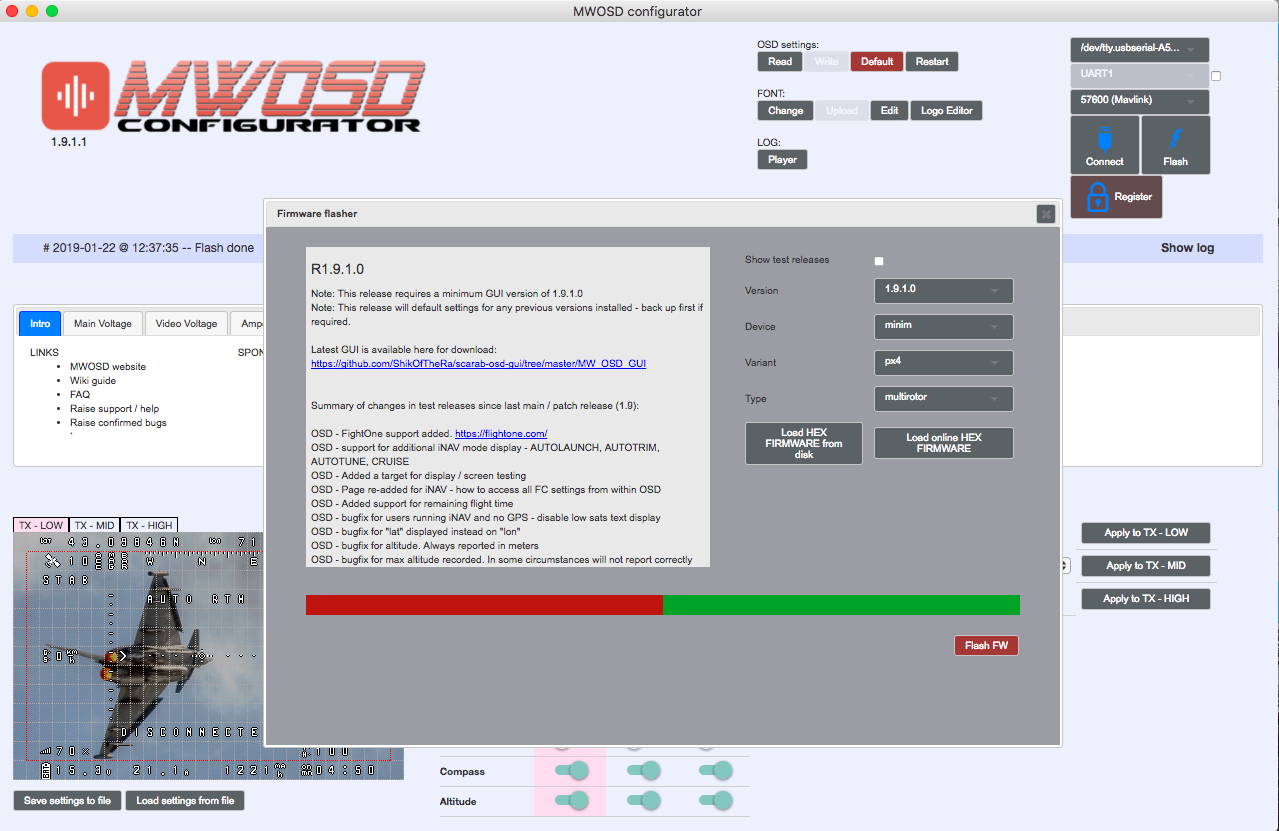Click the OSD settings Read button

click(x=780, y=61)
